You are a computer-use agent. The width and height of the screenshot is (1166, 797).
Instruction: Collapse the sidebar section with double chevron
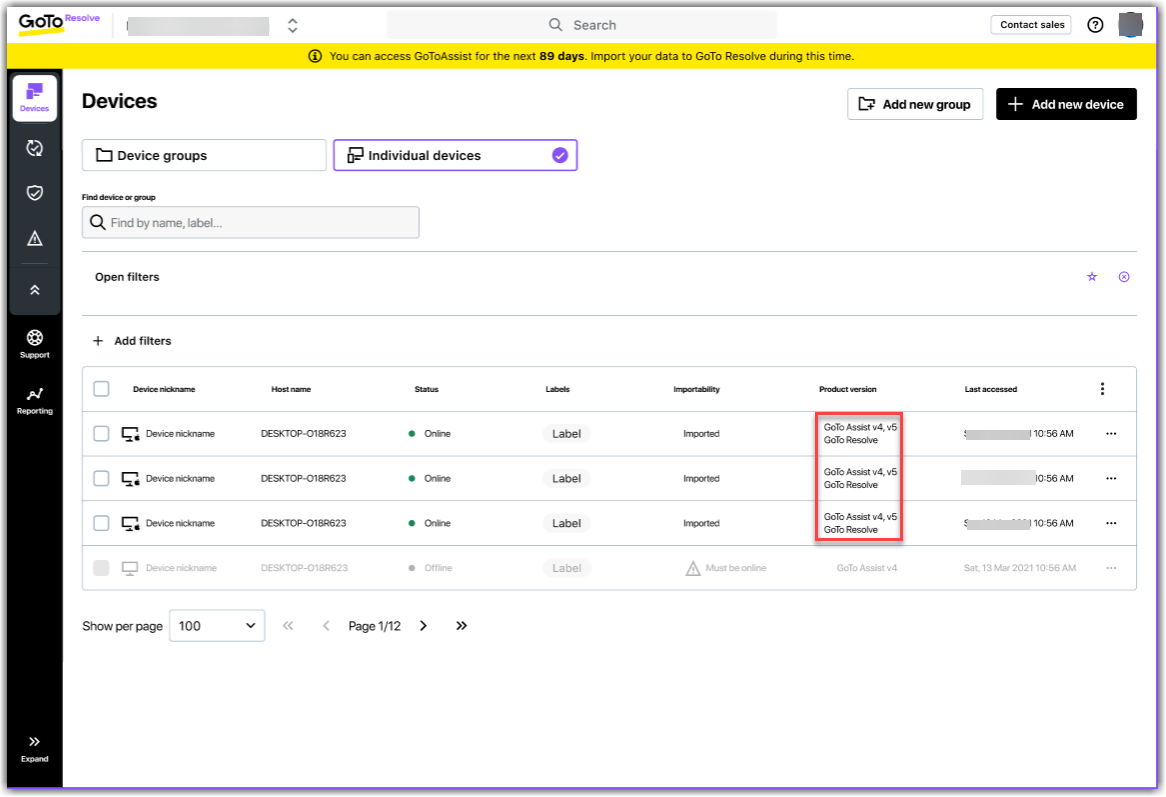pyautogui.click(x=34, y=290)
